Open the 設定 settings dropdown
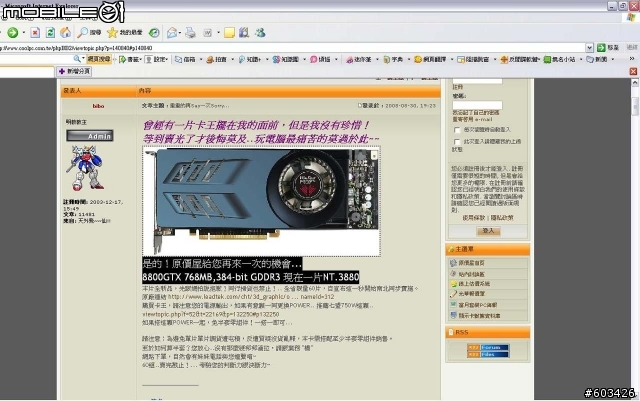Screen dimensions: 640x401 tap(157, 60)
